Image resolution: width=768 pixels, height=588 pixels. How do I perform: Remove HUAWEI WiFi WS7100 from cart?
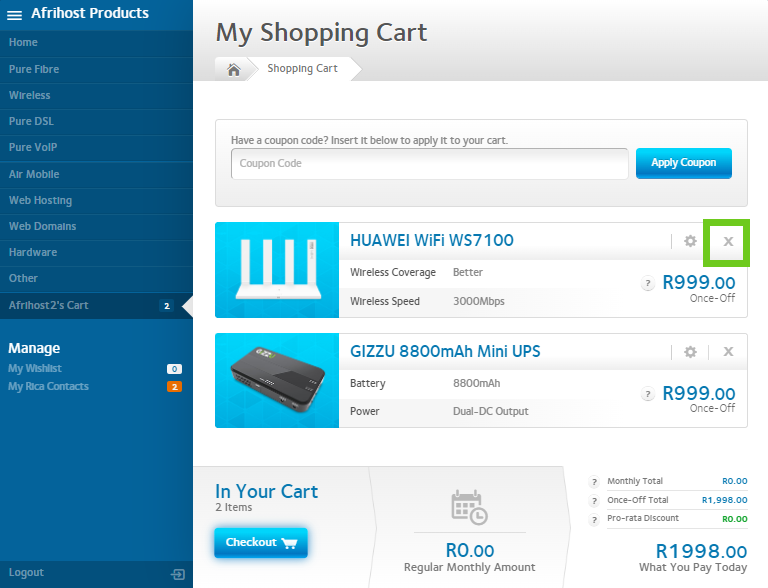click(x=728, y=241)
